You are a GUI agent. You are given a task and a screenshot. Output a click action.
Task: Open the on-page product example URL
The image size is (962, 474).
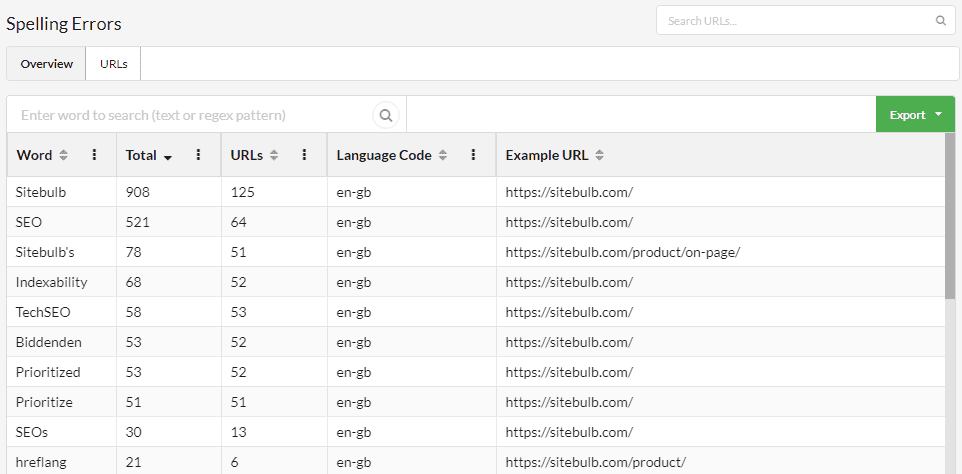pyautogui.click(x=623, y=252)
